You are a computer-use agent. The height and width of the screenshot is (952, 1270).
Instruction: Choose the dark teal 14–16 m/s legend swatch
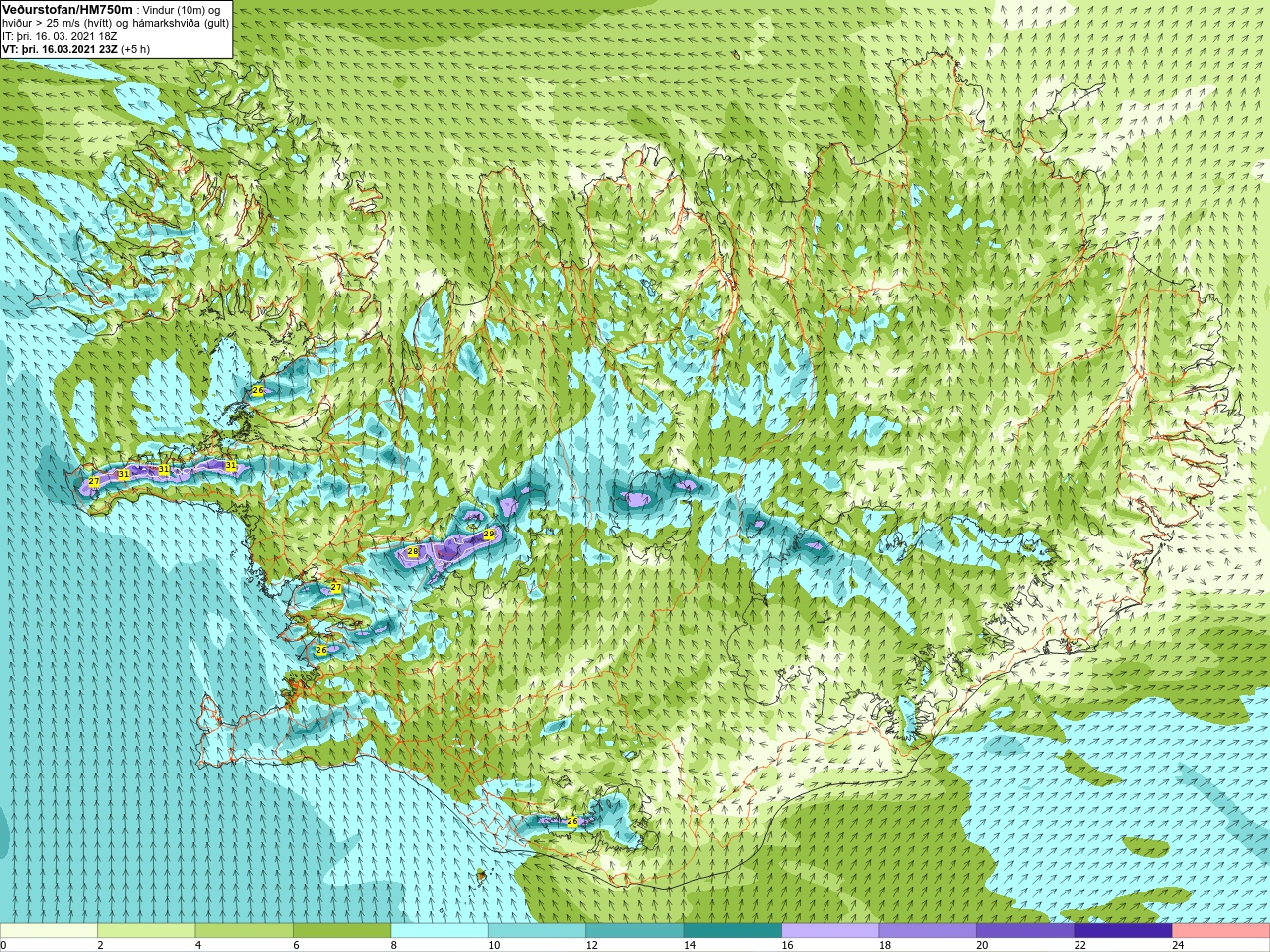732,931
